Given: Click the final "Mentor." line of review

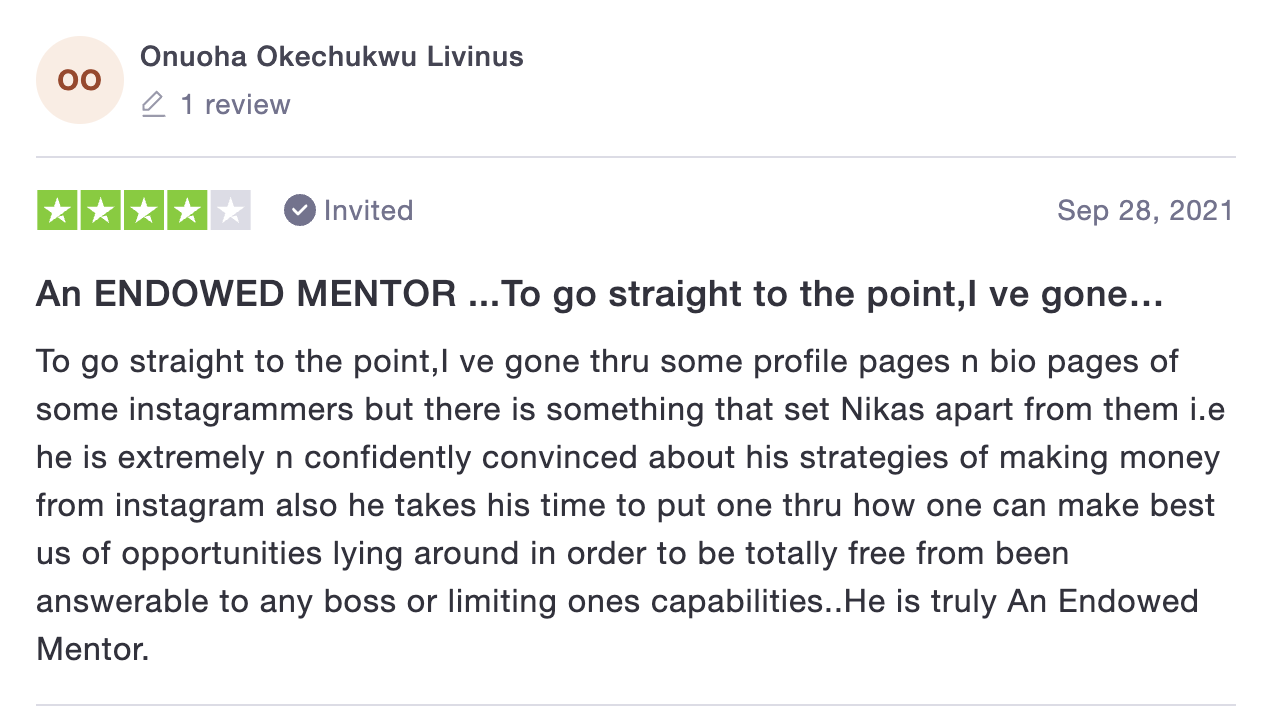Looking at the screenshot, I should coord(93,649).
